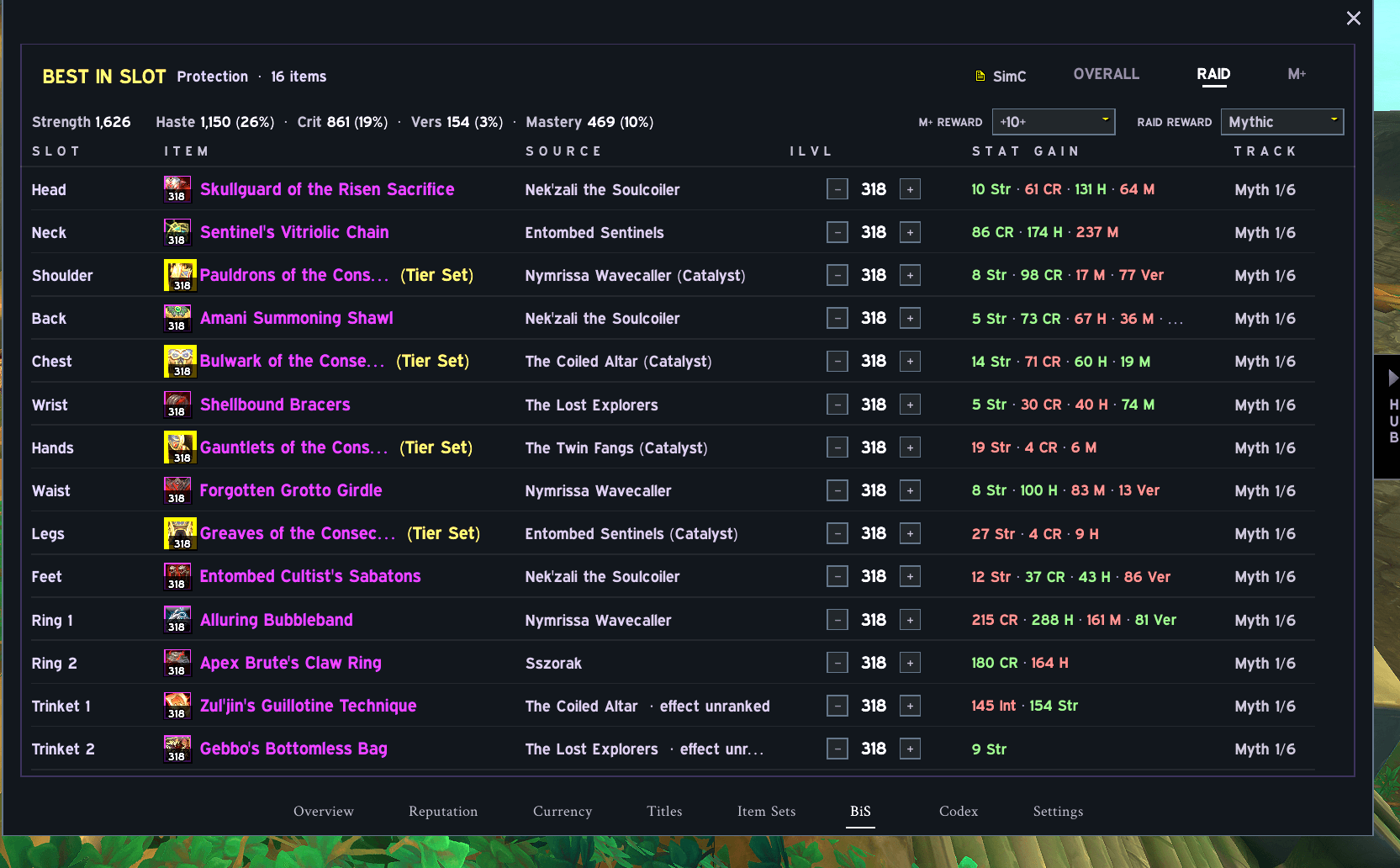Increase item level for Wrist slot
This screenshot has height=868, width=1400.
click(910, 405)
